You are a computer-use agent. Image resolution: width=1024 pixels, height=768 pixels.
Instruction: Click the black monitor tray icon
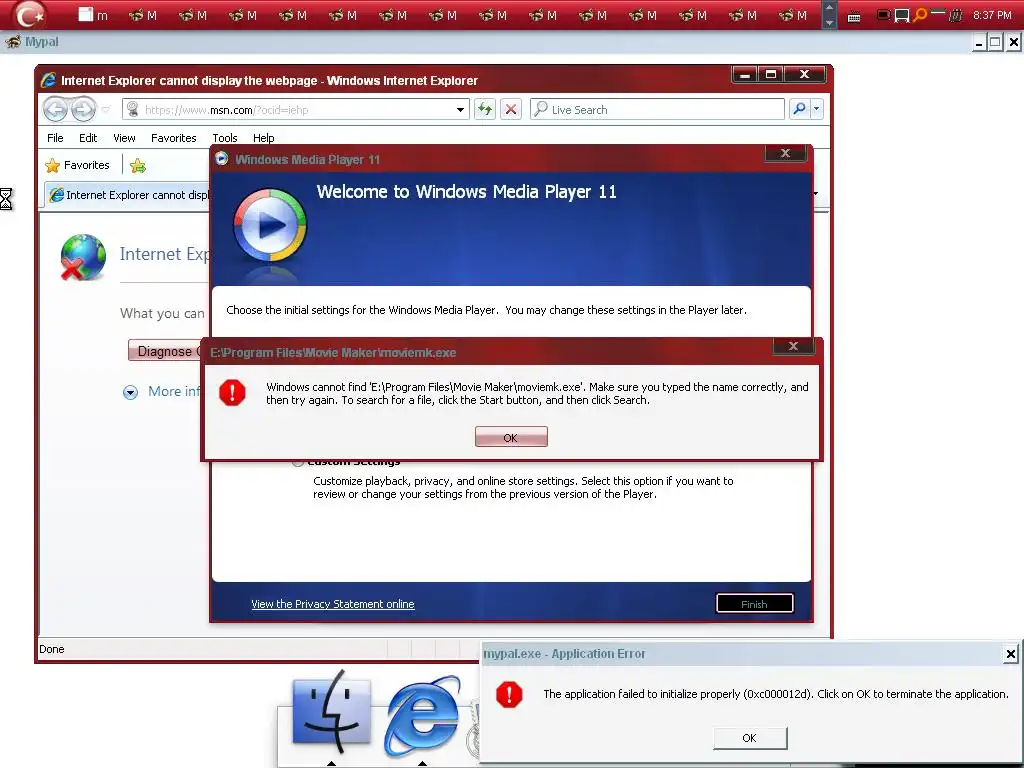[x=883, y=14]
